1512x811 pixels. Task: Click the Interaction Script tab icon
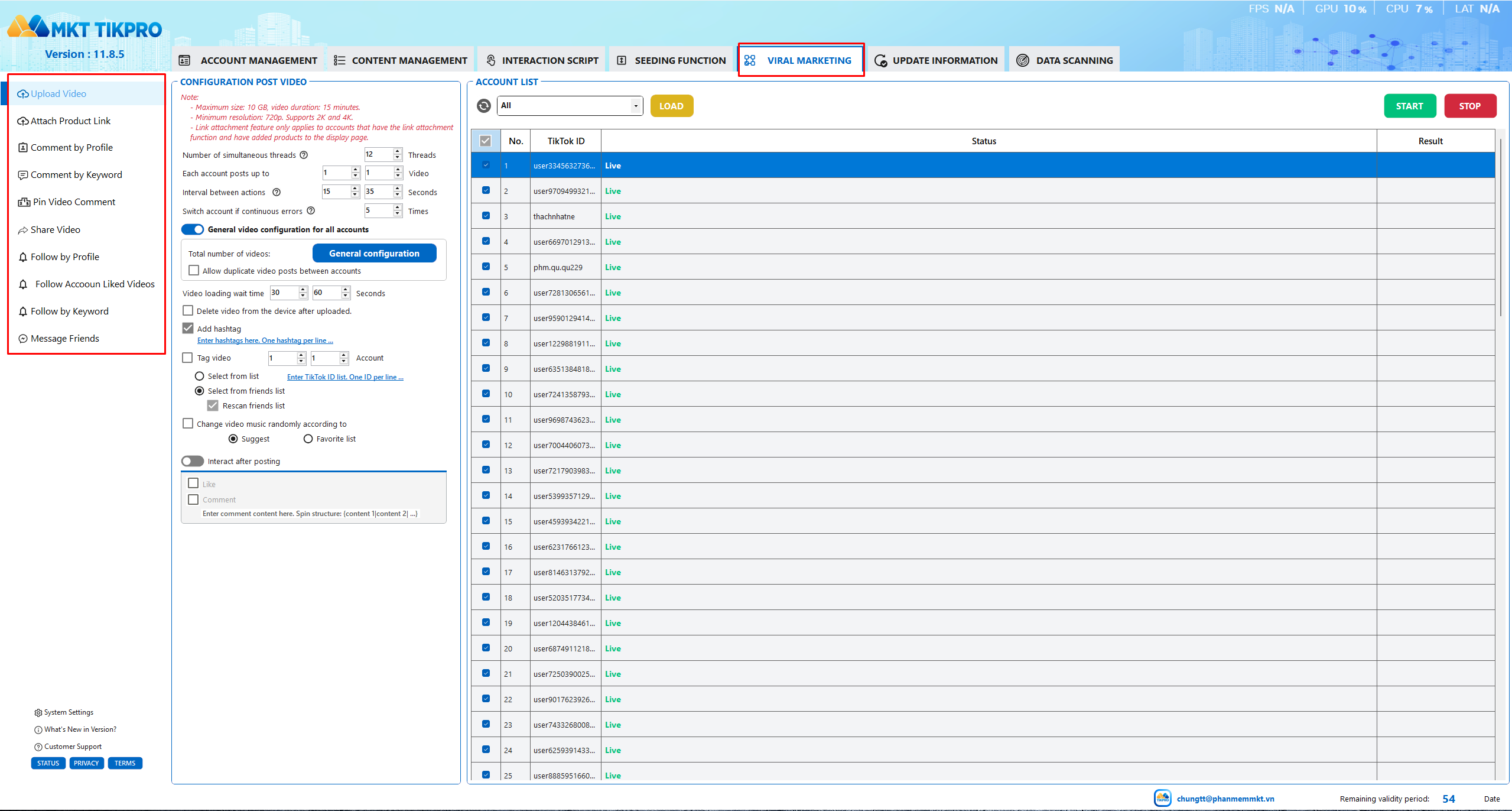(x=491, y=60)
